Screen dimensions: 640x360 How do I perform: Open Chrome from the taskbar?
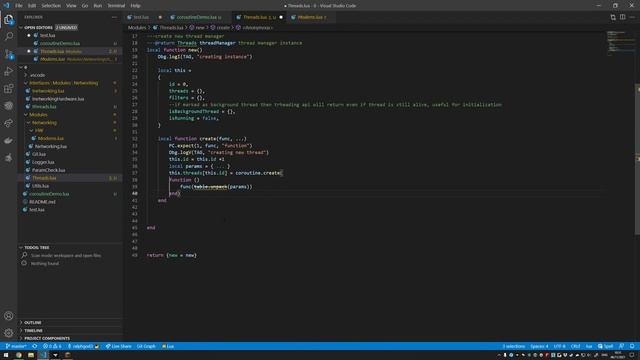coord(18,355)
